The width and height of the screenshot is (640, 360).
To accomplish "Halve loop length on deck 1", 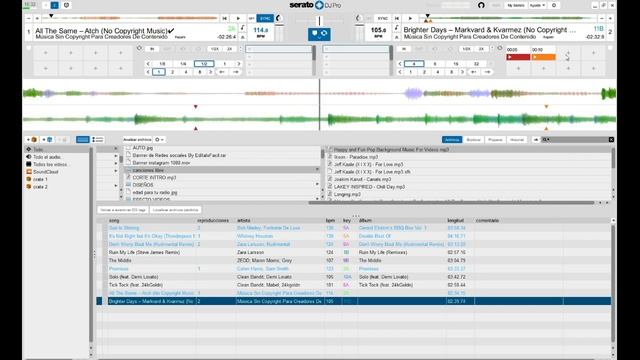I will 215,49.
